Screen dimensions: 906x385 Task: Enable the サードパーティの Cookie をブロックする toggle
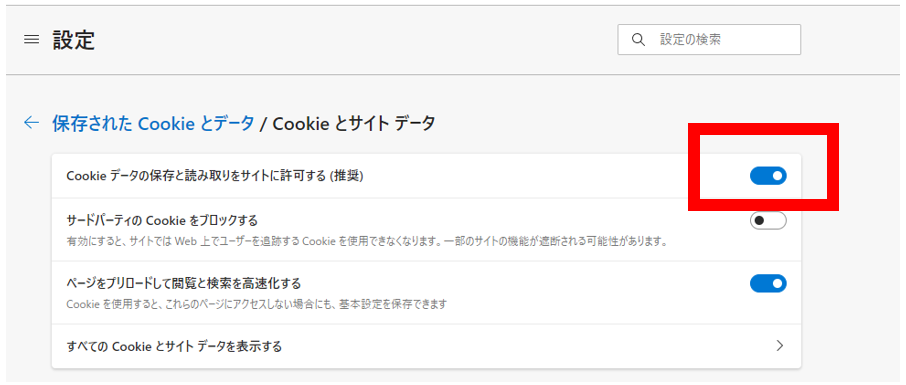(768, 221)
